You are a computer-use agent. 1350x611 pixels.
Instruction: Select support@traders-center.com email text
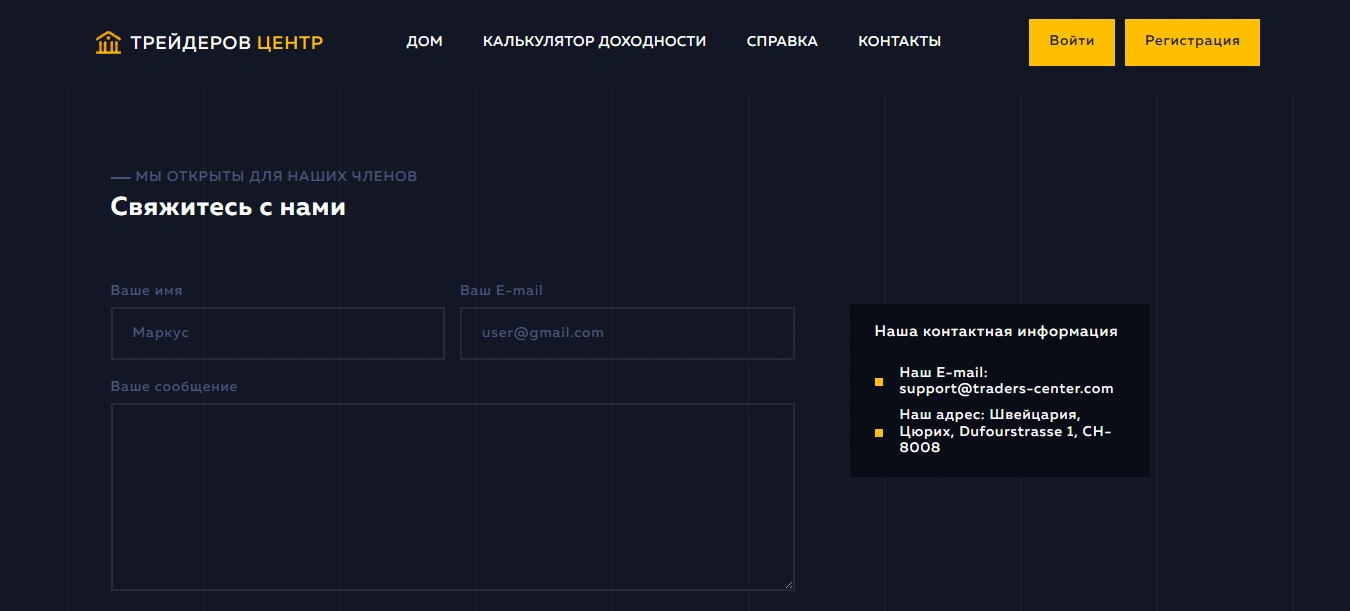(x=1006, y=388)
